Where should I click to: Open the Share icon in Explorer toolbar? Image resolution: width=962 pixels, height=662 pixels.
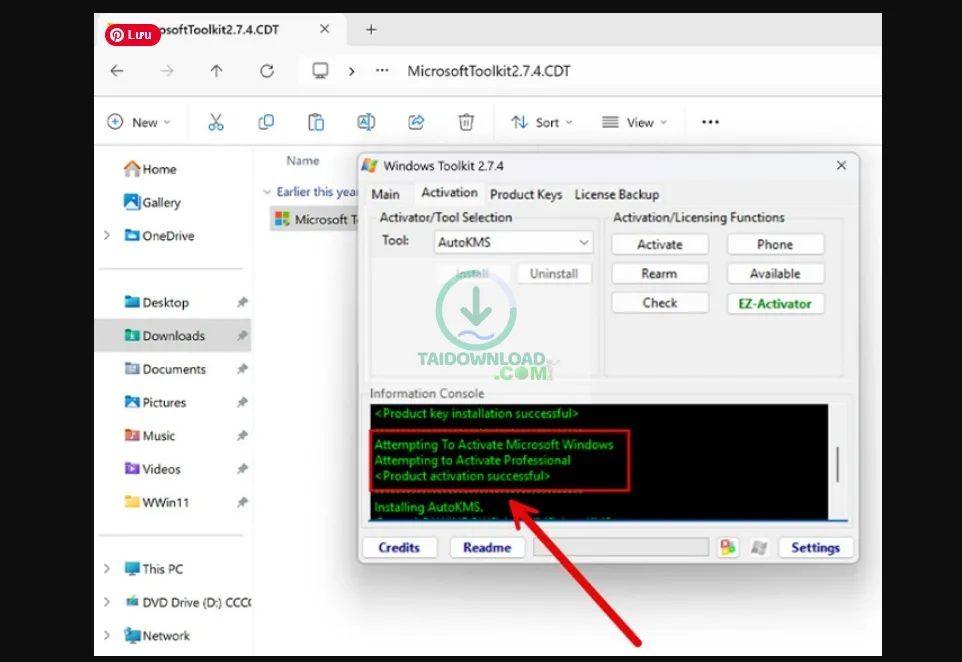(x=416, y=121)
